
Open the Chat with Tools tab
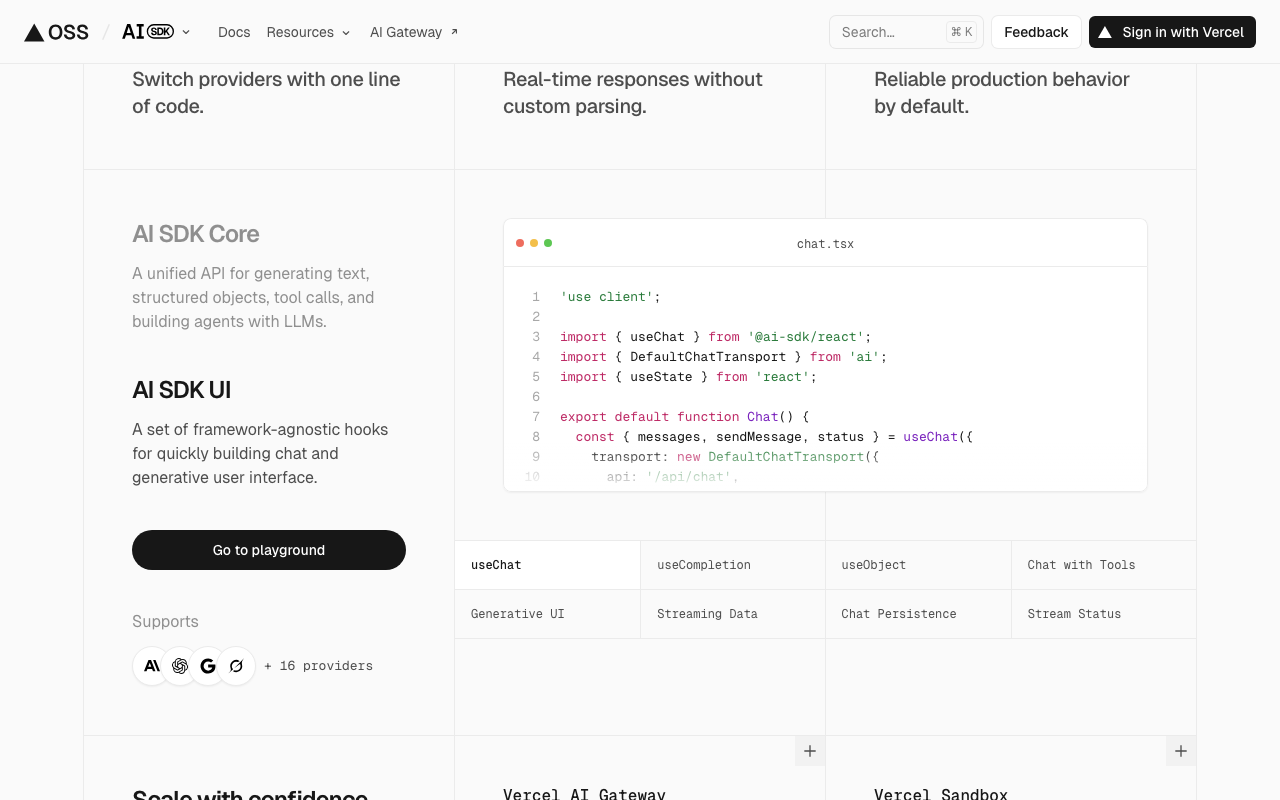[1104, 565]
